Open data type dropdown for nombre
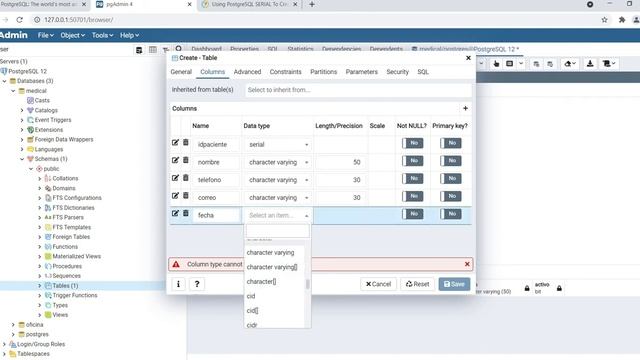Screen dimensions: 640x360 (x=278, y=162)
